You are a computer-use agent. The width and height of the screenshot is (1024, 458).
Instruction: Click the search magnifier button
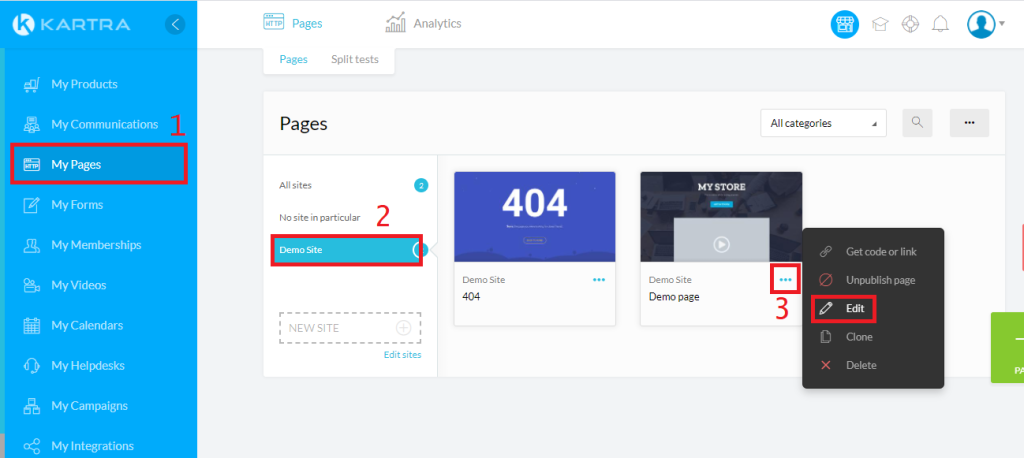coord(916,123)
